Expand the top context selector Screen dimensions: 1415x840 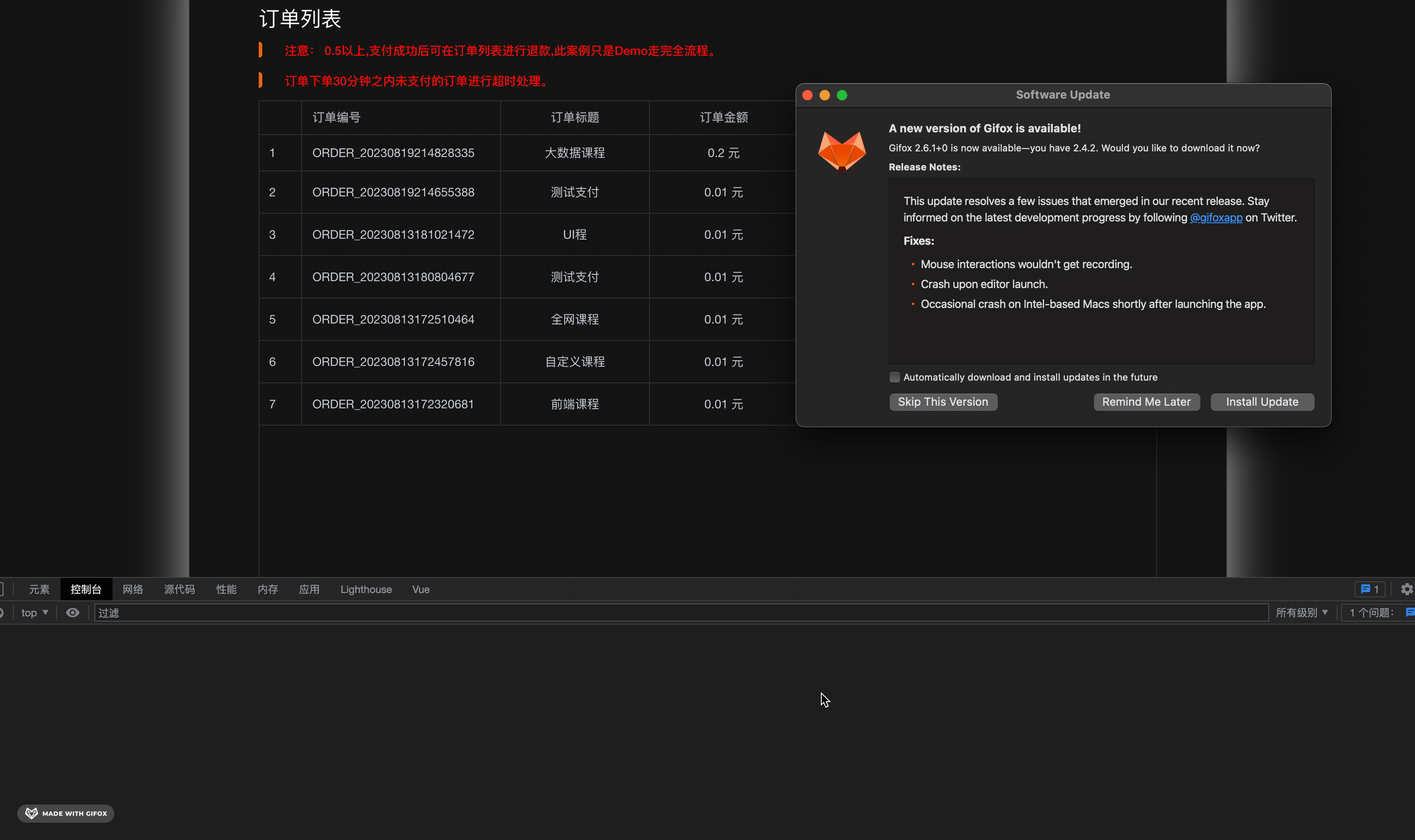coord(35,612)
